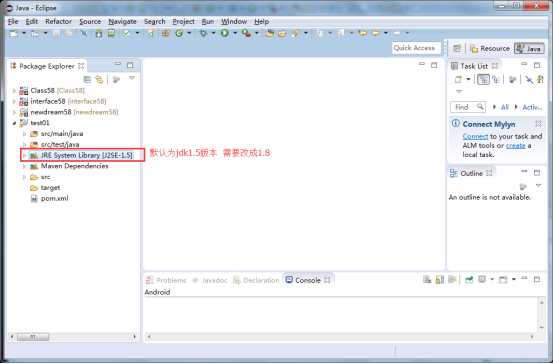
Task: Open the New file dropdown arrow
Action: point(24,33)
